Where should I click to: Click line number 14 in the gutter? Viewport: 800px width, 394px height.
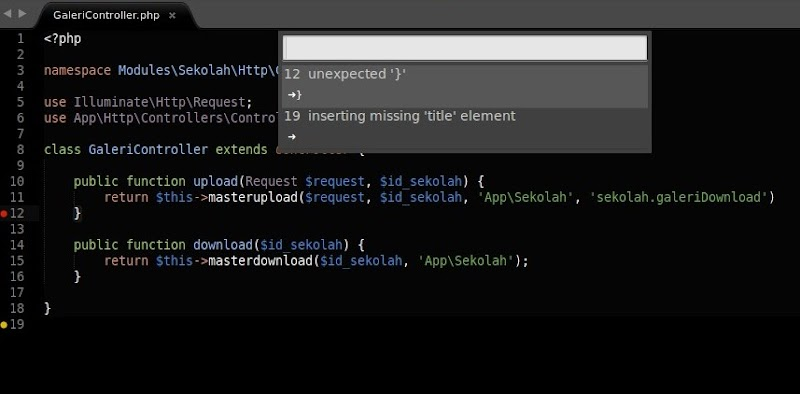[x=17, y=244]
